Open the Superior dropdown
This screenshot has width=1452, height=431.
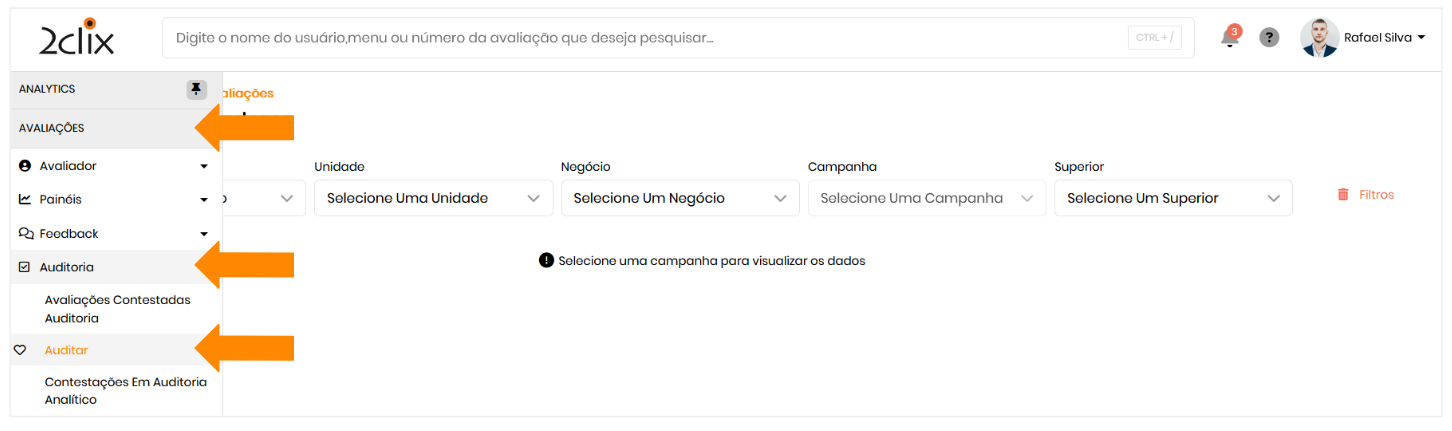point(1173,198)
